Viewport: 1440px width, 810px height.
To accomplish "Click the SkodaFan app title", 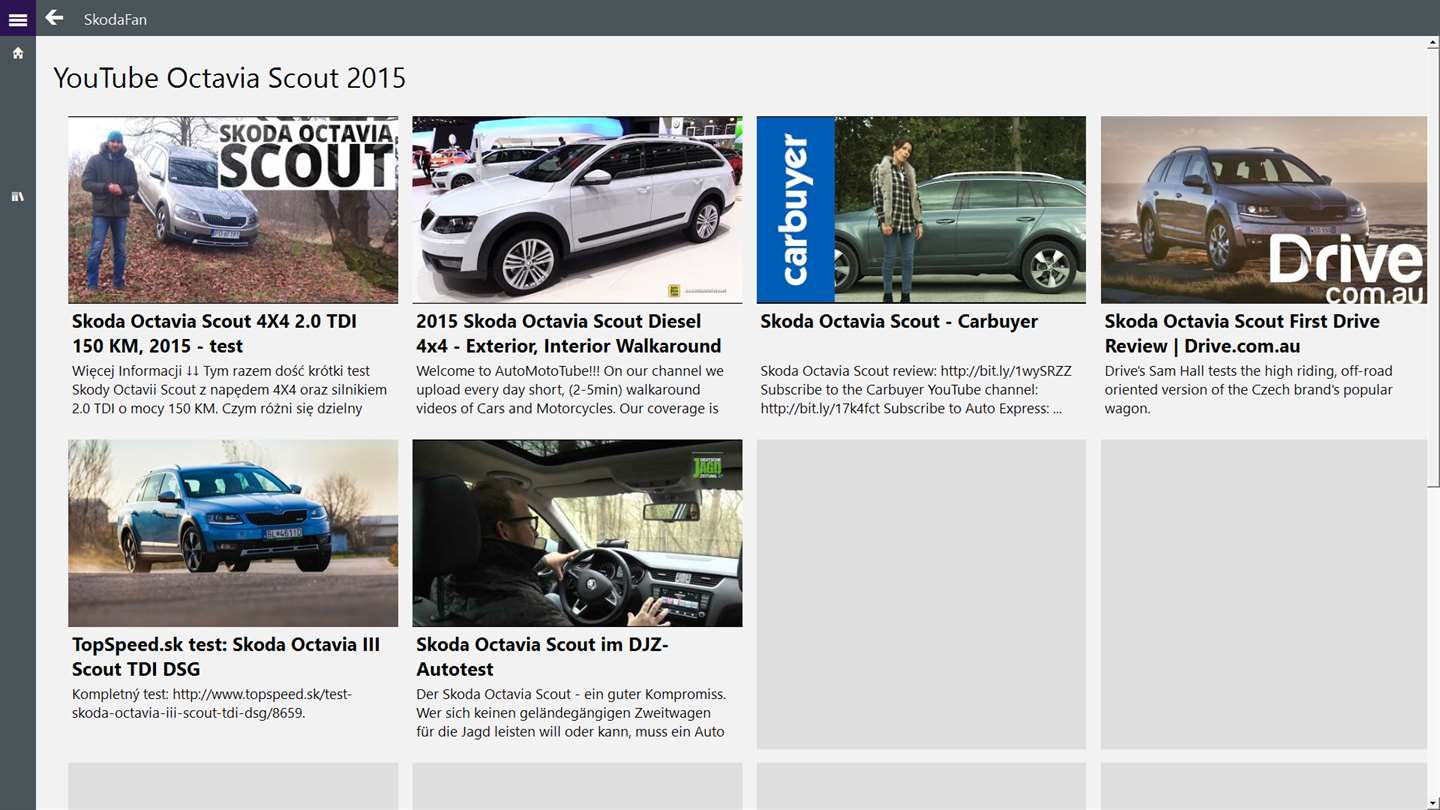I will [x=115, y=19].
